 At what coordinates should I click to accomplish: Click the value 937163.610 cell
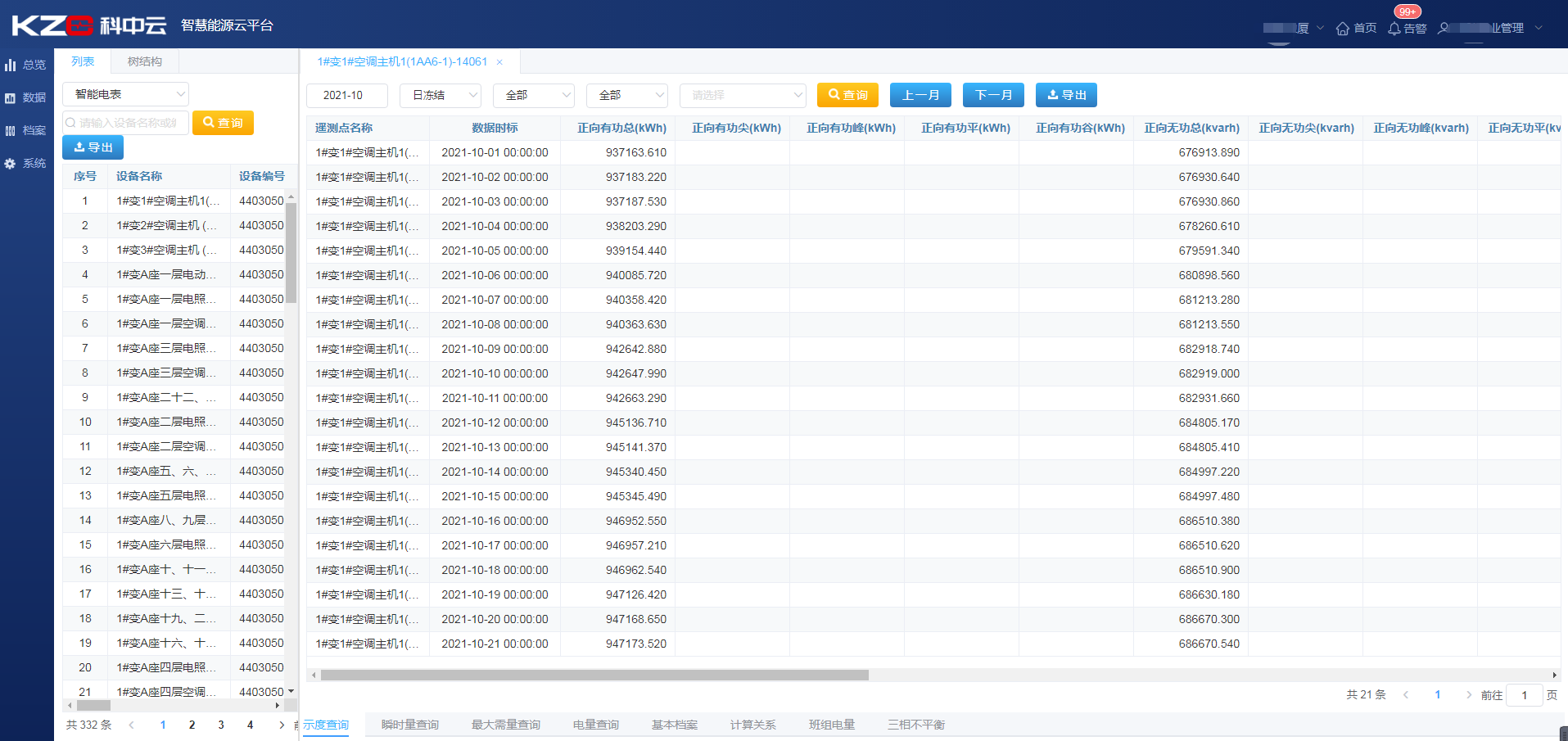point(636,152)
